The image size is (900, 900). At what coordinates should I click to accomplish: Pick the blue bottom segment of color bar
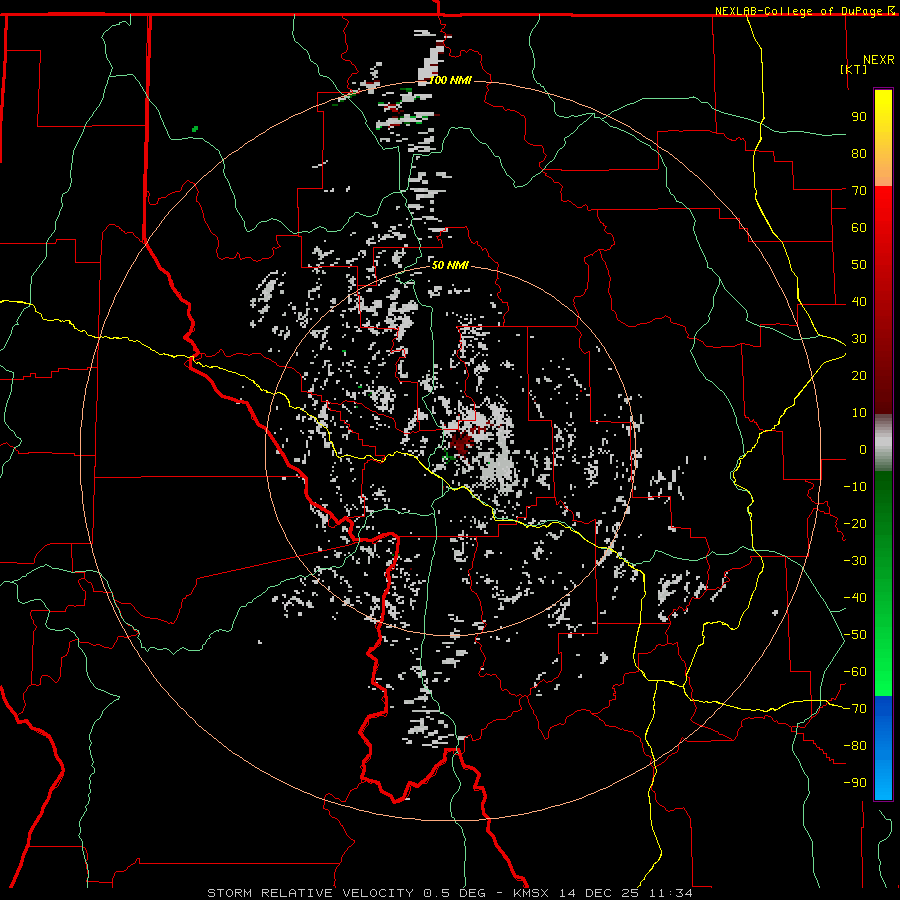[x=883, y=748]
